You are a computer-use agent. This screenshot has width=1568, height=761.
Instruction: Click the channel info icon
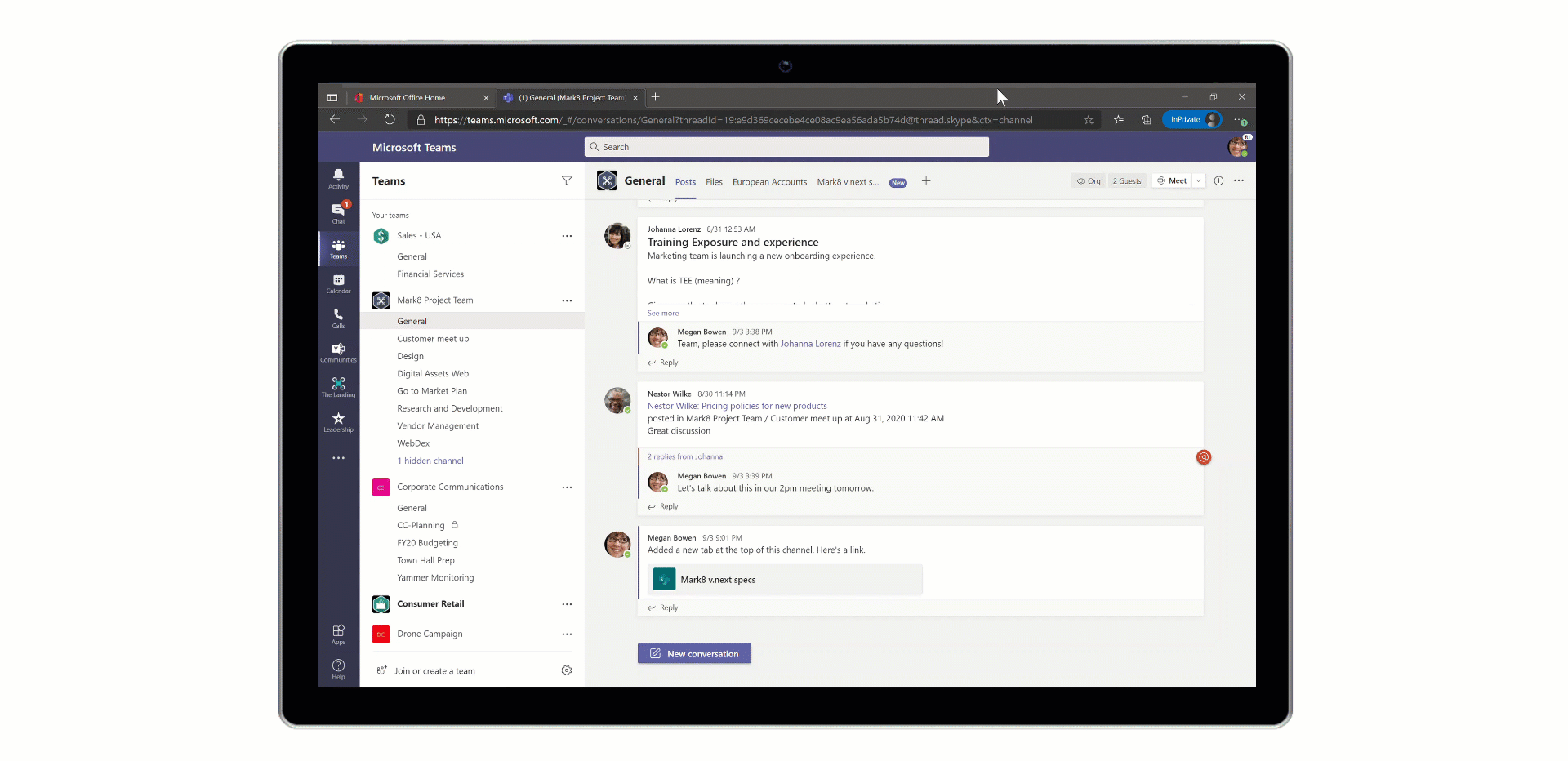pyautogui.click(x=1218, y=180)
